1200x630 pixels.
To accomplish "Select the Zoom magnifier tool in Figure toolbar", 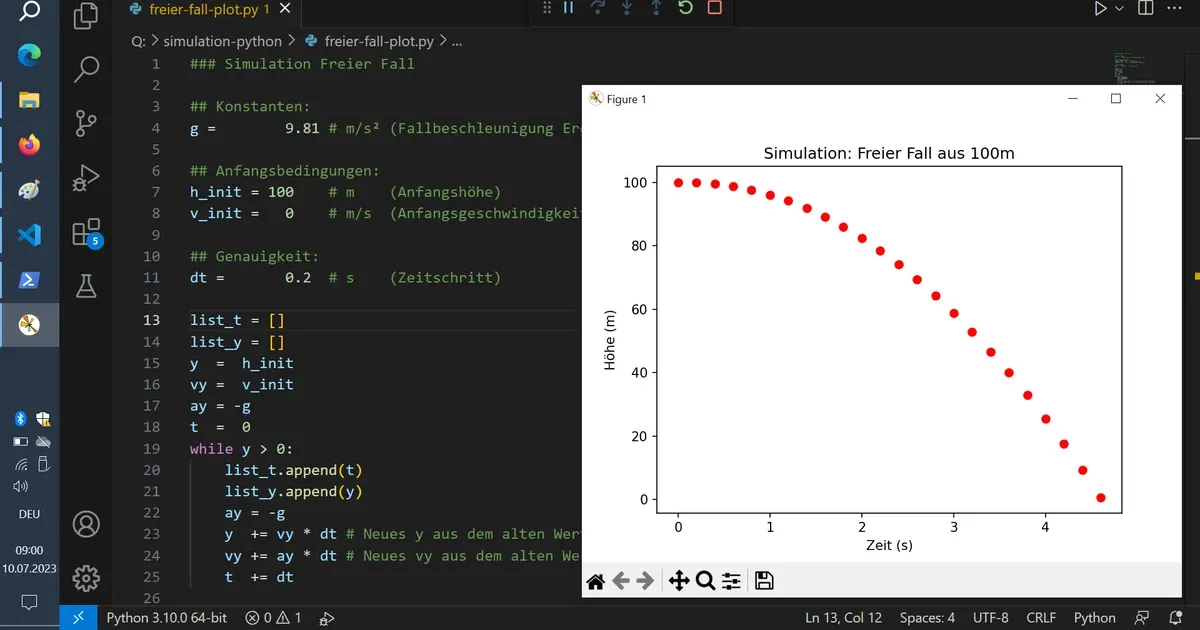I will (x=704, y=581).
